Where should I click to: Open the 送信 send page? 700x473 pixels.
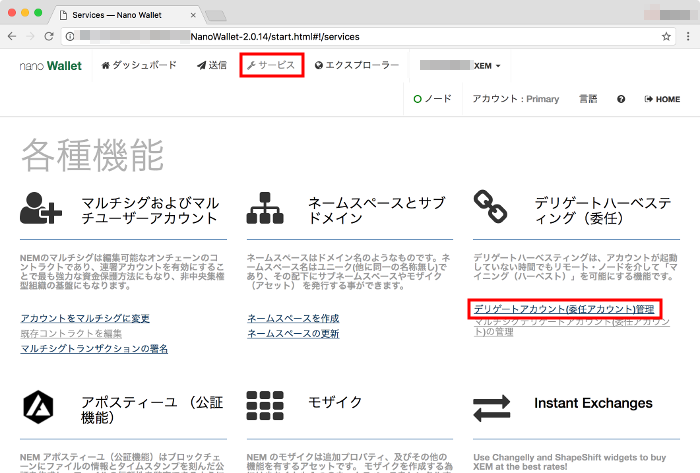212,65
